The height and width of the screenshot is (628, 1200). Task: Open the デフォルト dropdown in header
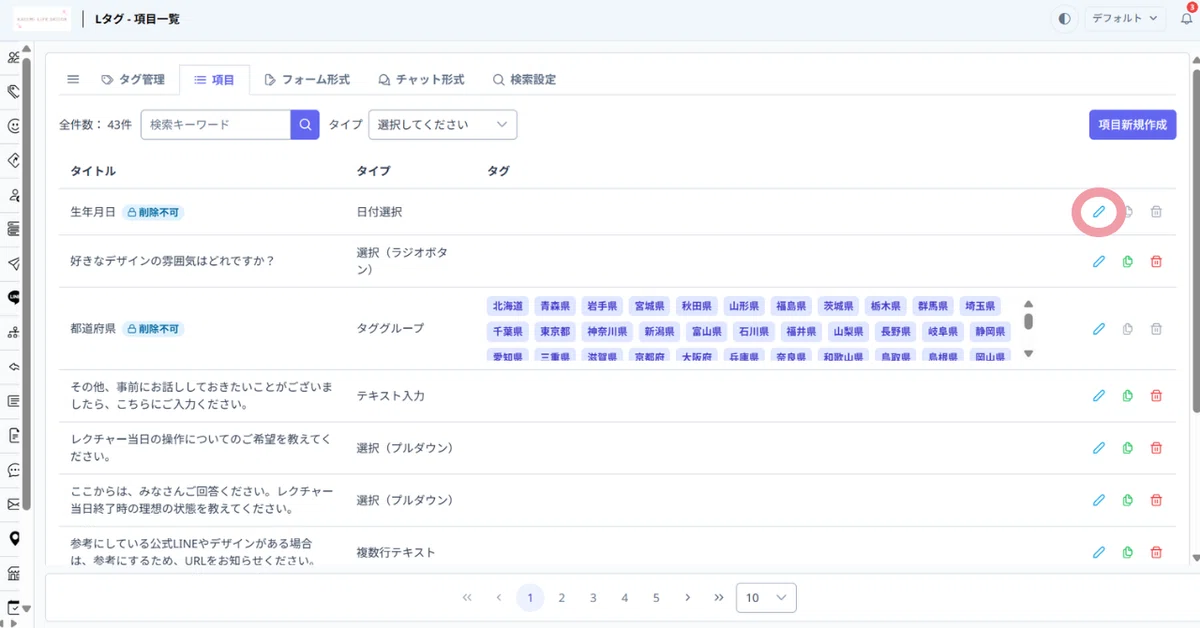[x=1125, y=18]
